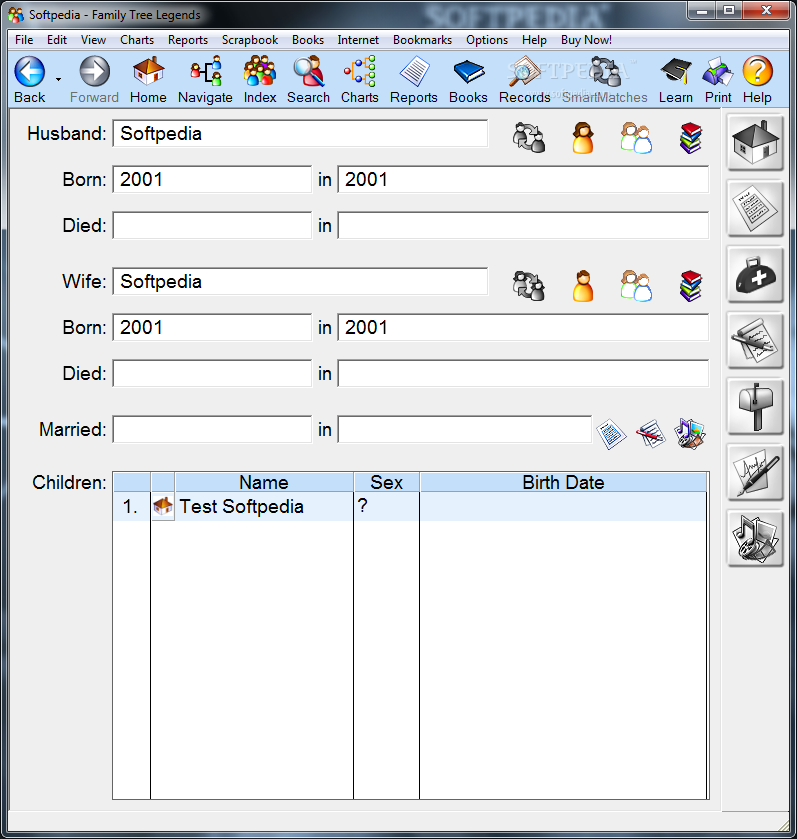This screenshot has width=797, height=839.
Task: Click husband's spouses couple icon
Action: pyautogui.click(x=636, y=138)
